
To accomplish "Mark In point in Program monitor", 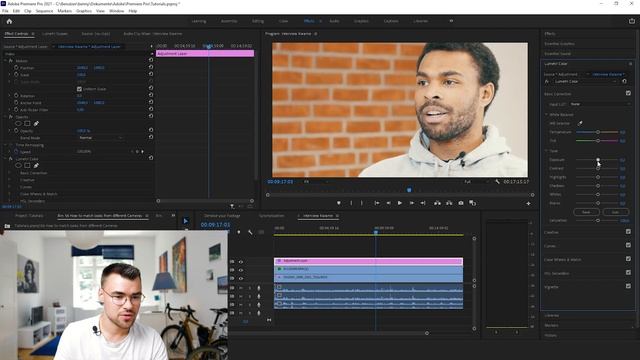I will pyautogui.click(x=351, y=203).
